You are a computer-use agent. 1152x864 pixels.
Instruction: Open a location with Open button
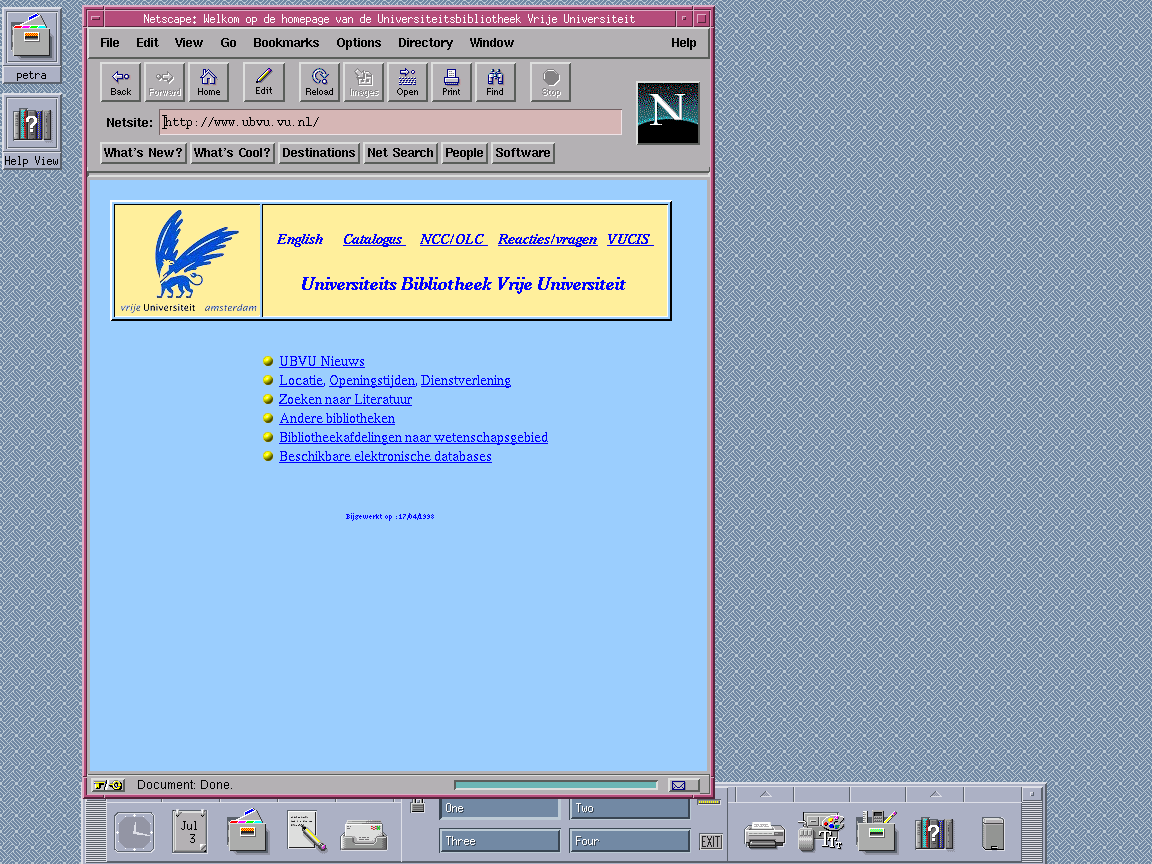tap(408, 82)
